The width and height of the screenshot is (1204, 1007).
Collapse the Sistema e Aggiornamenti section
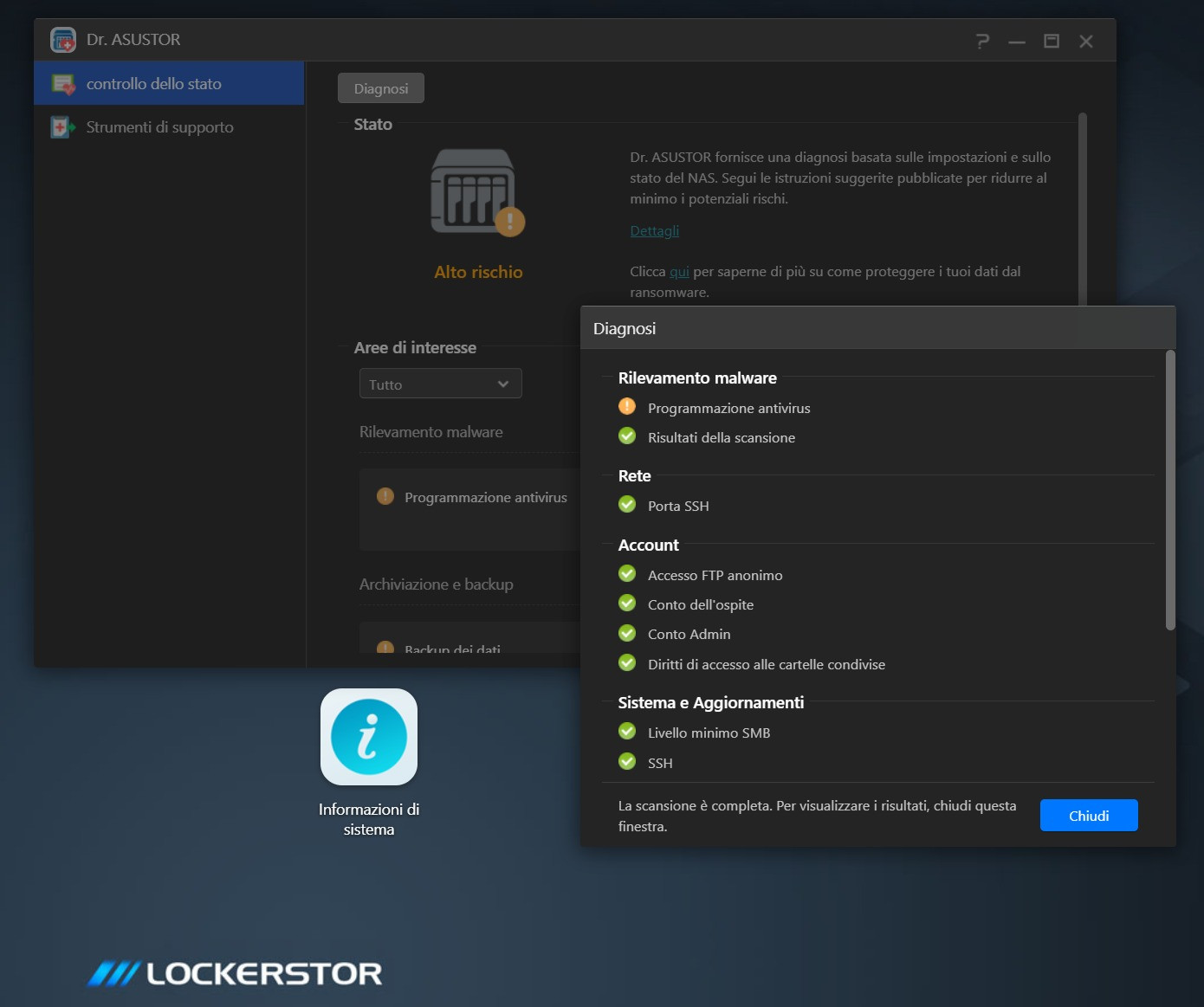[711, 702]
